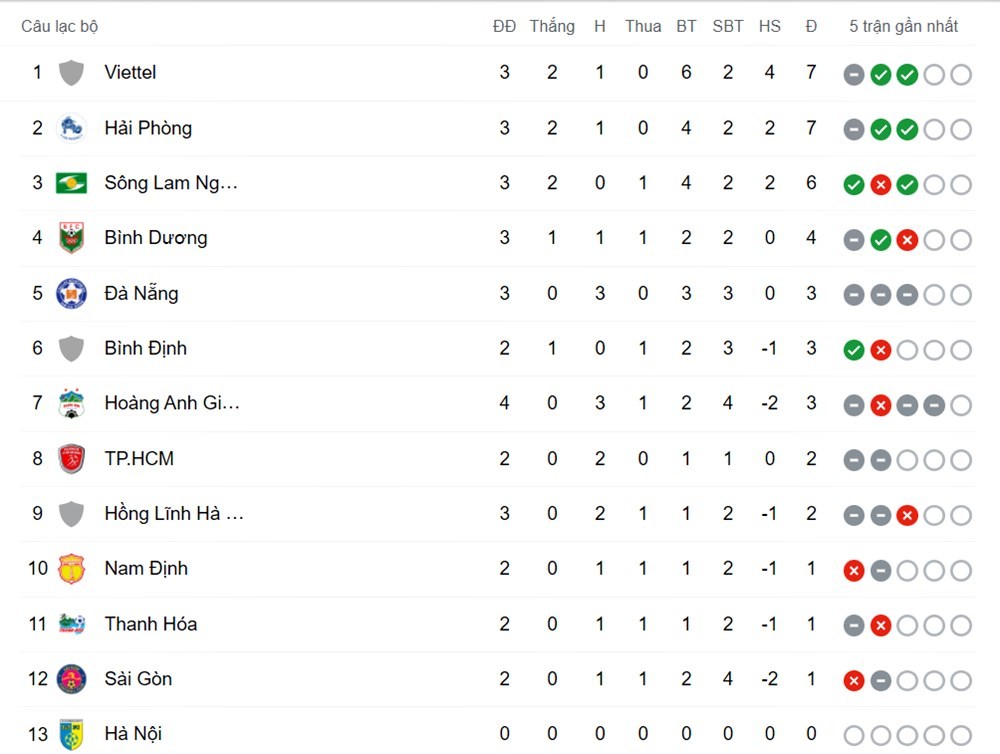Sort the table by the Đ points column

click(x=810, y=26)
